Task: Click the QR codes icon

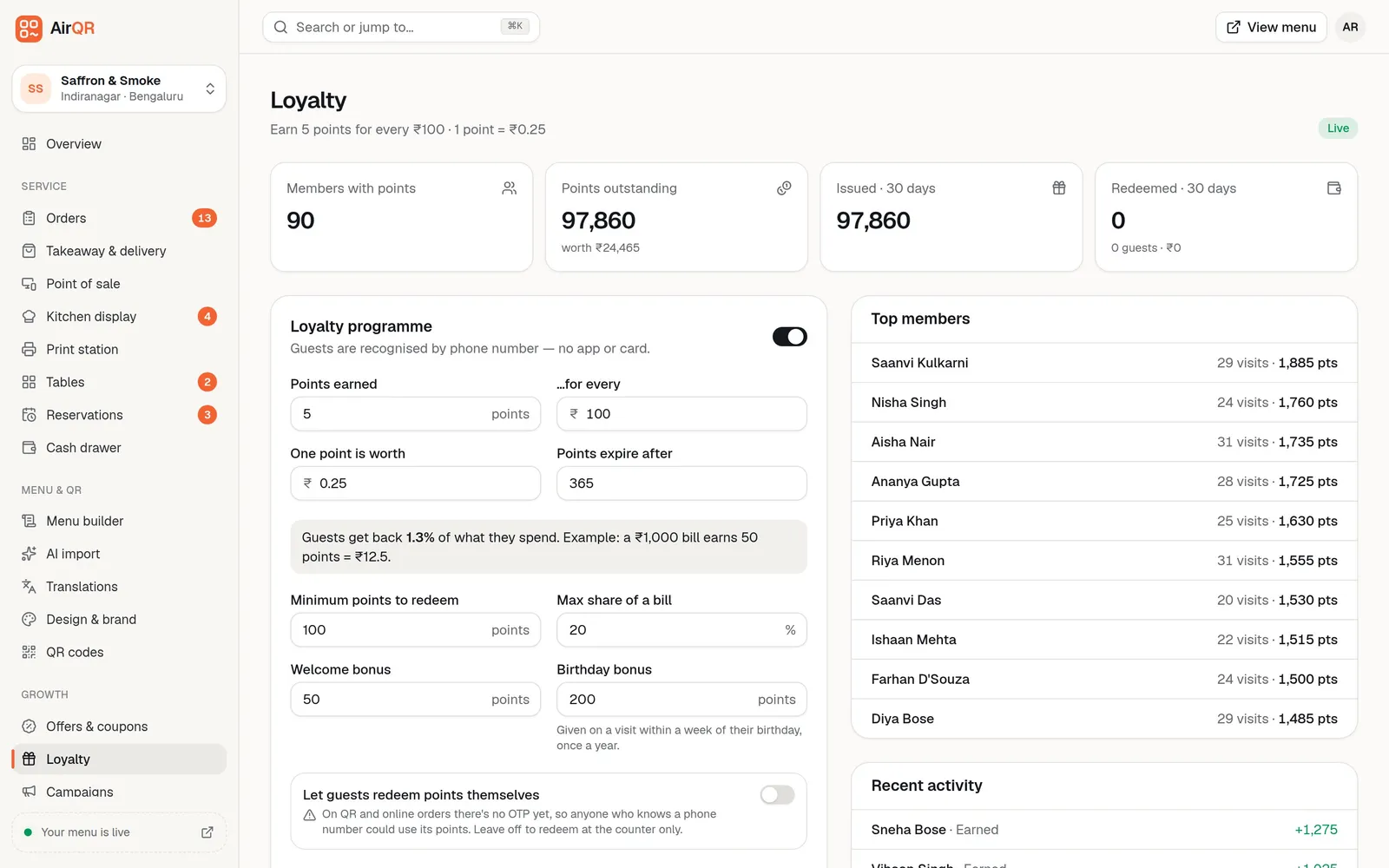Action: (x=29, y=652)
